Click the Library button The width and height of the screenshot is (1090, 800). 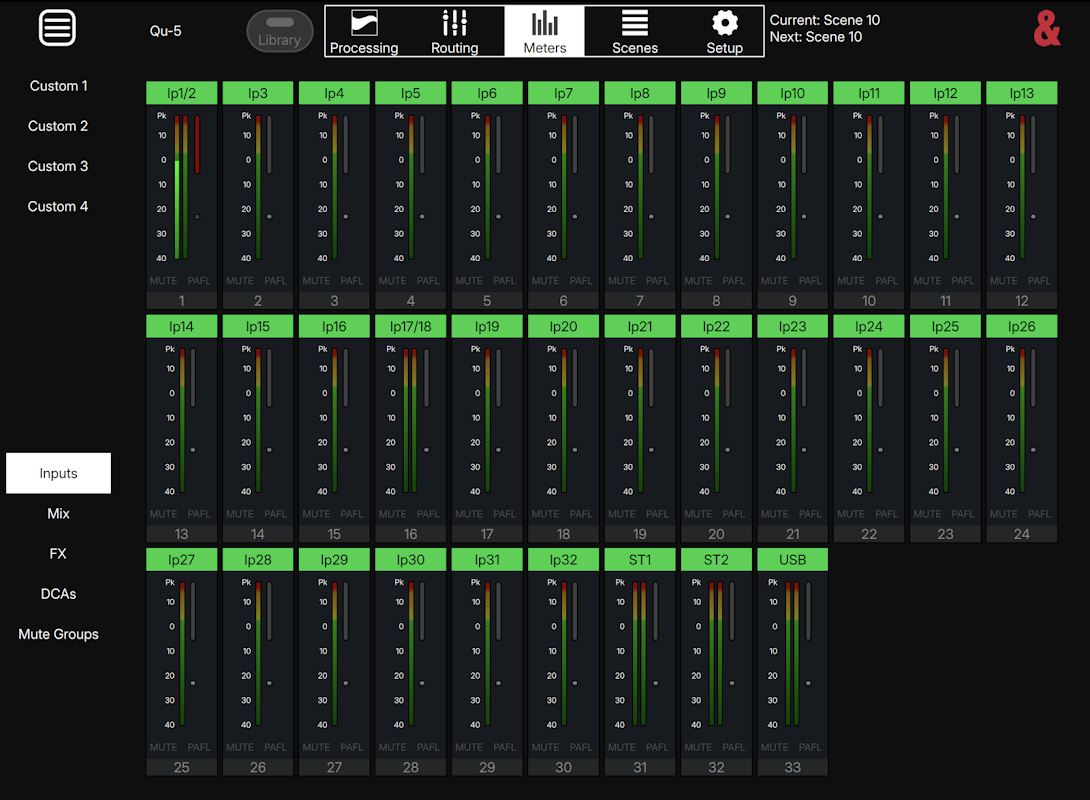coord(279,31)
